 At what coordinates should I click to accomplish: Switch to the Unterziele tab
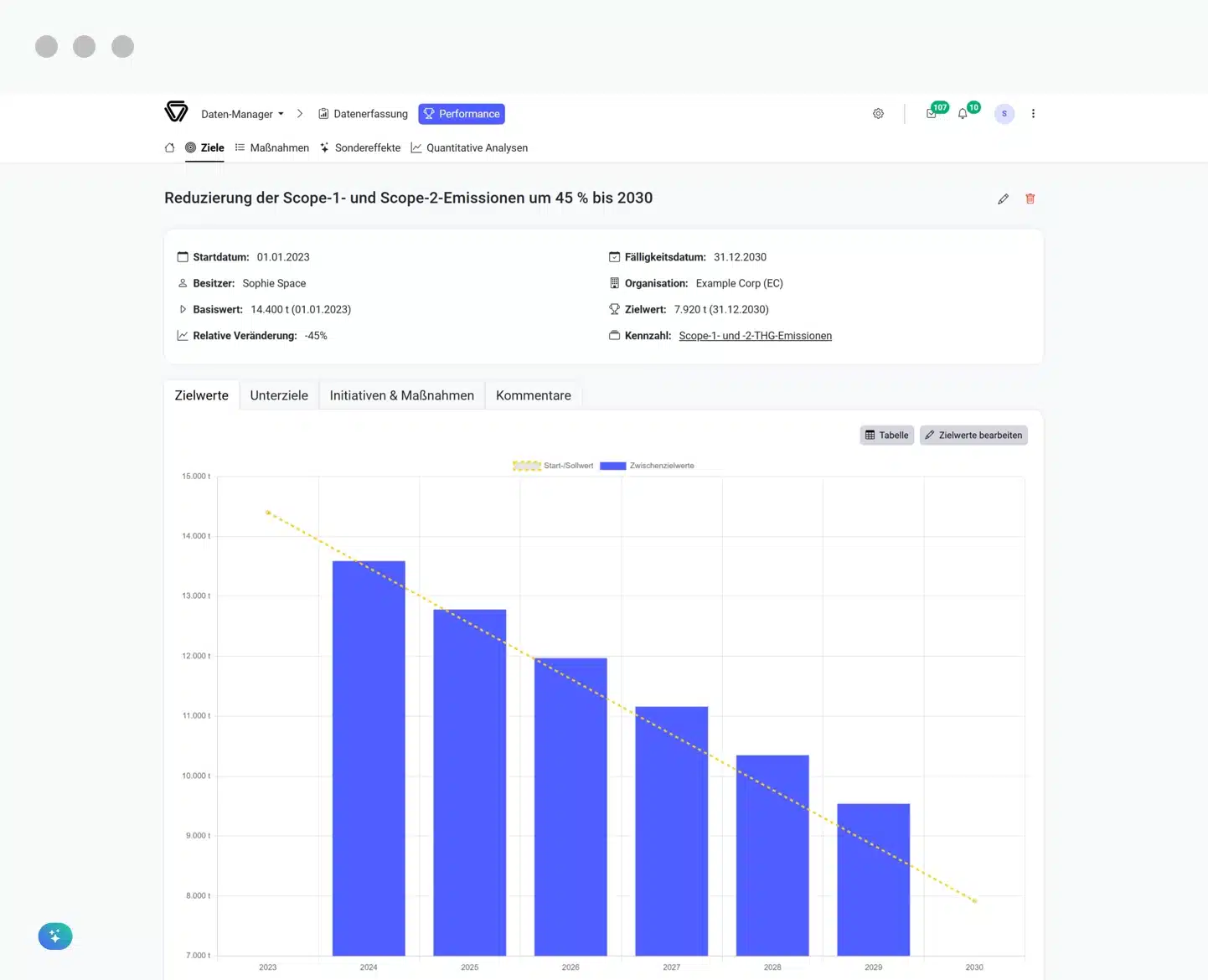(x=279, y=395)
